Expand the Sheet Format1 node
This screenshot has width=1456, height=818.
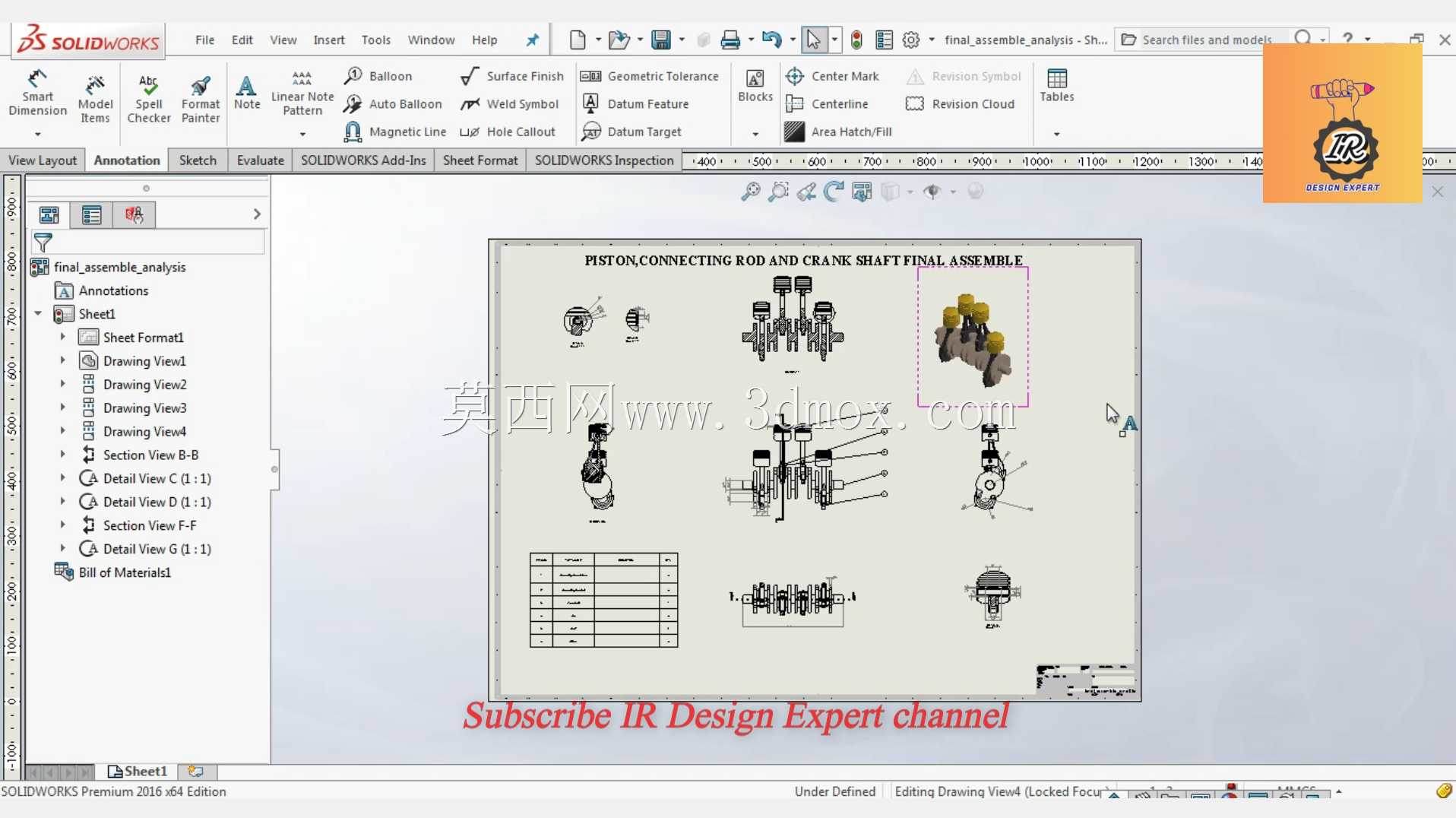(x=63, y=337)
